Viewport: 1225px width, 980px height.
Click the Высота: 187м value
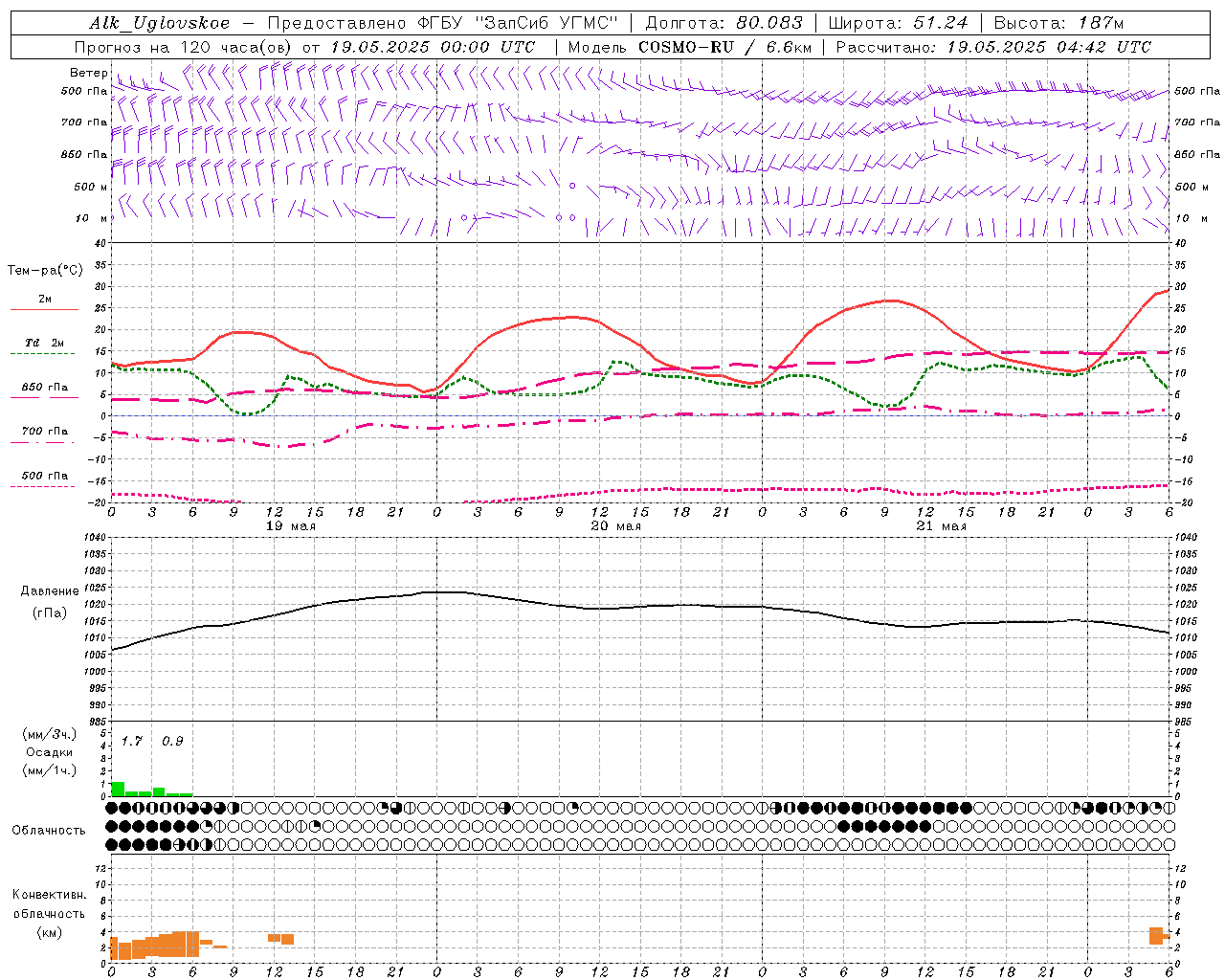point(1058,23)
